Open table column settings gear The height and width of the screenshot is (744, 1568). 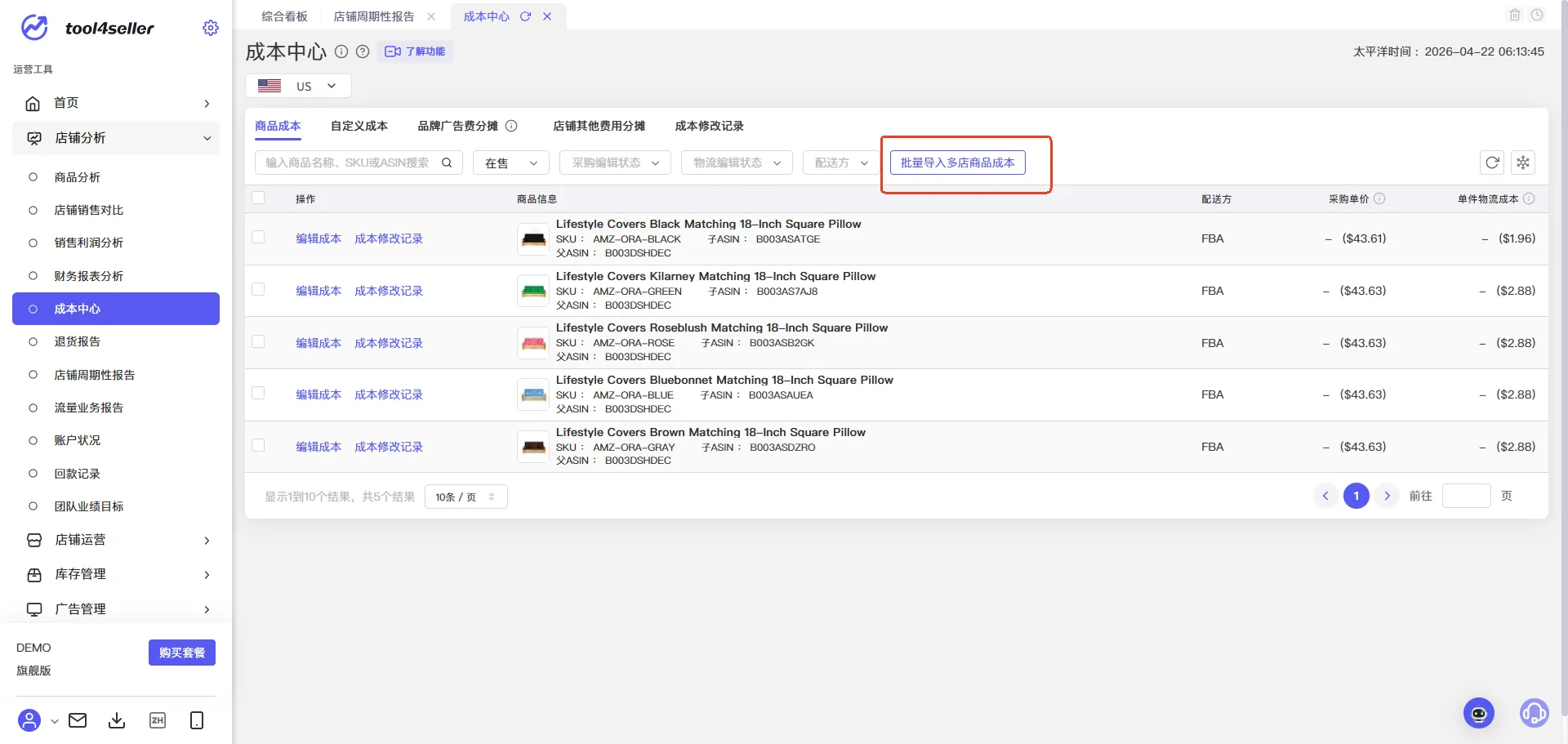pos(1523,163)
